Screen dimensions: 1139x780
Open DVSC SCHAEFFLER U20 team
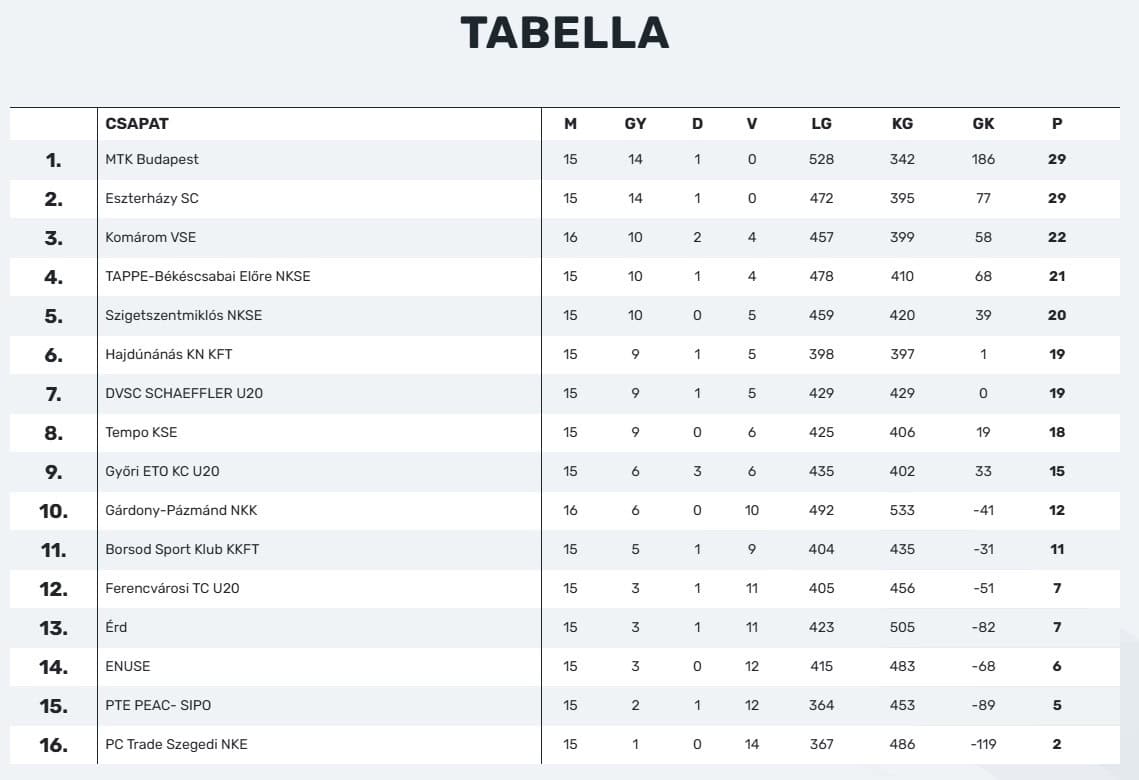(x=184, y=393)
